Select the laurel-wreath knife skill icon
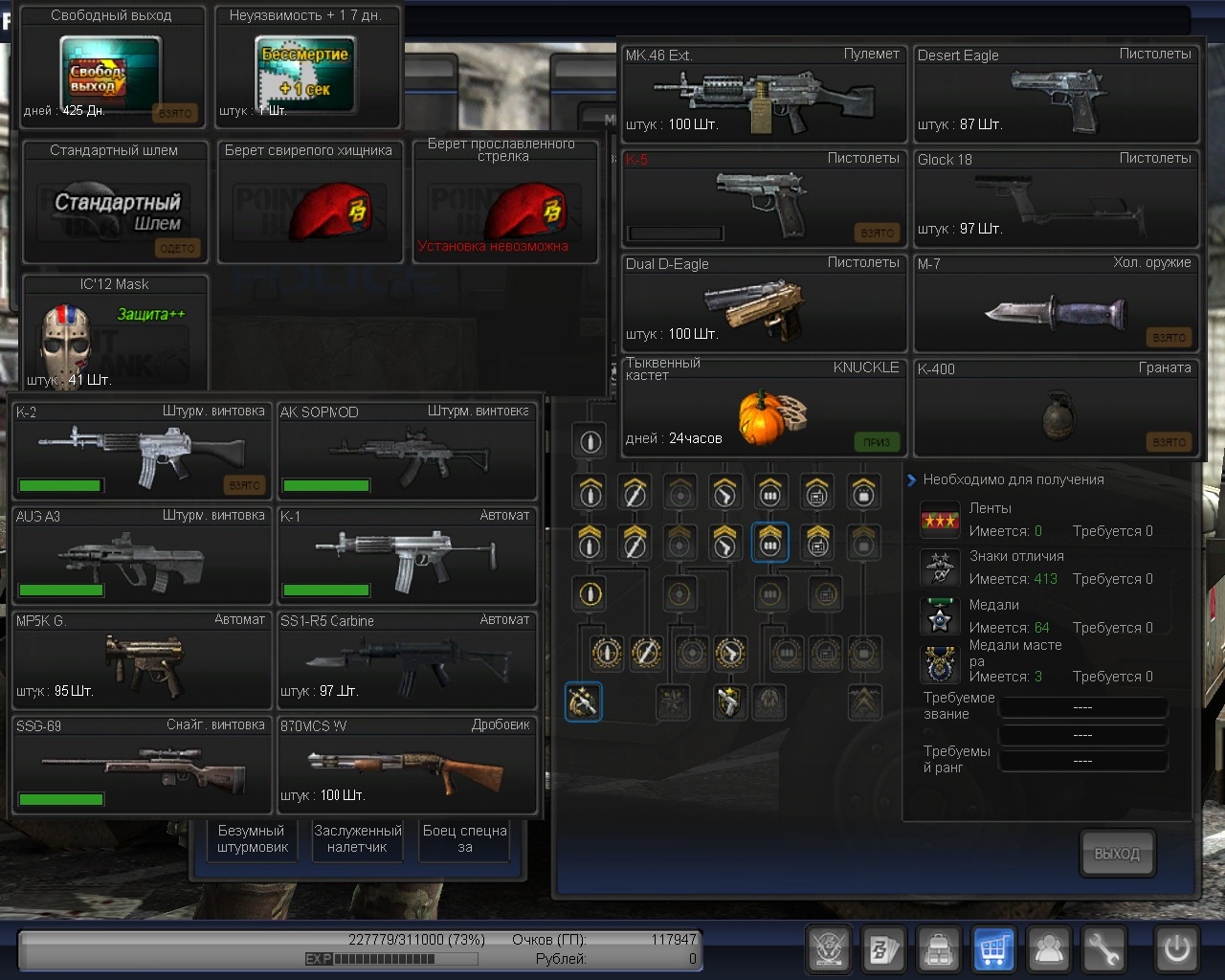 [648, 653]
